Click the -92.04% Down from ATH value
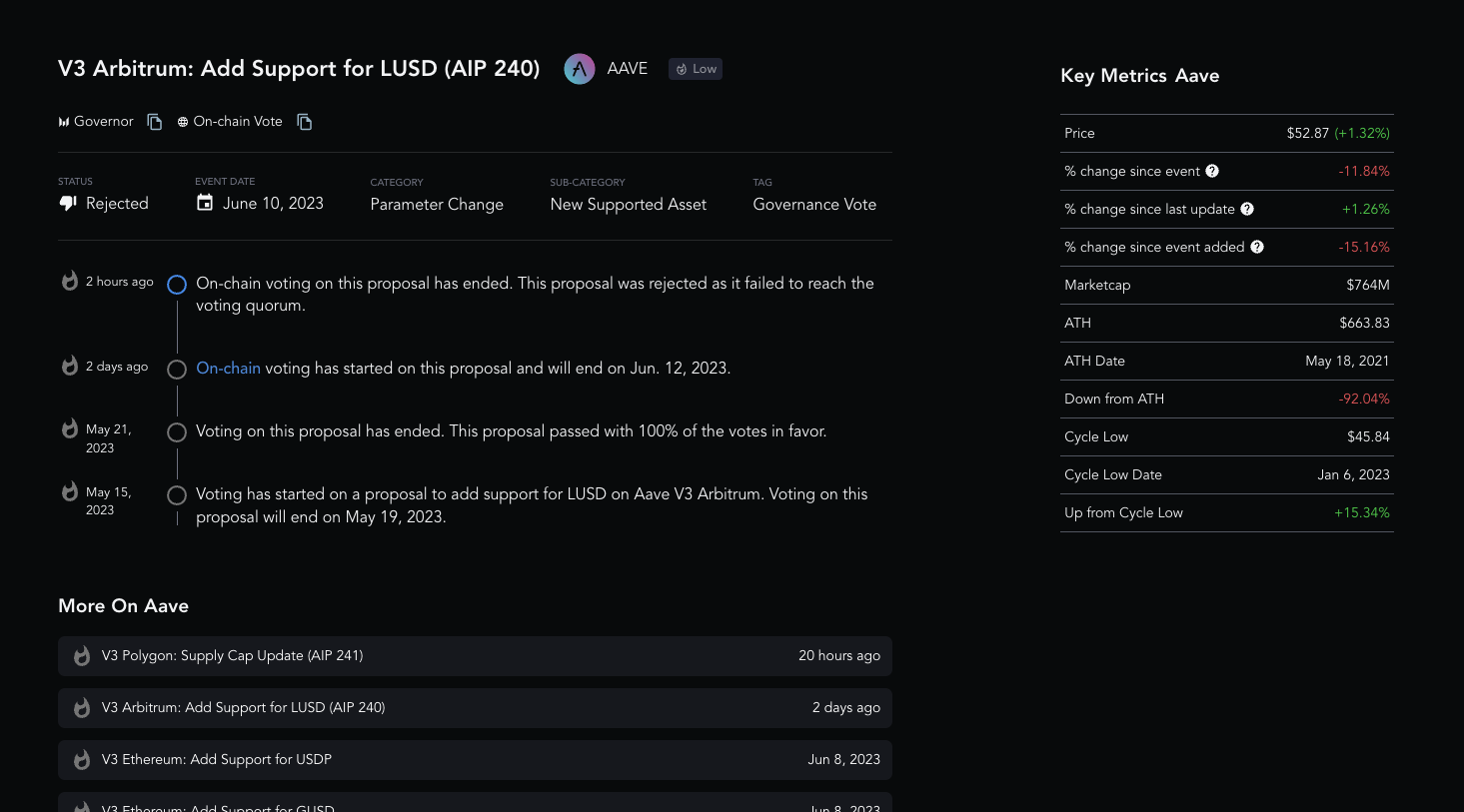Viewport: 1464px width, 812px height. (1364, 399)
